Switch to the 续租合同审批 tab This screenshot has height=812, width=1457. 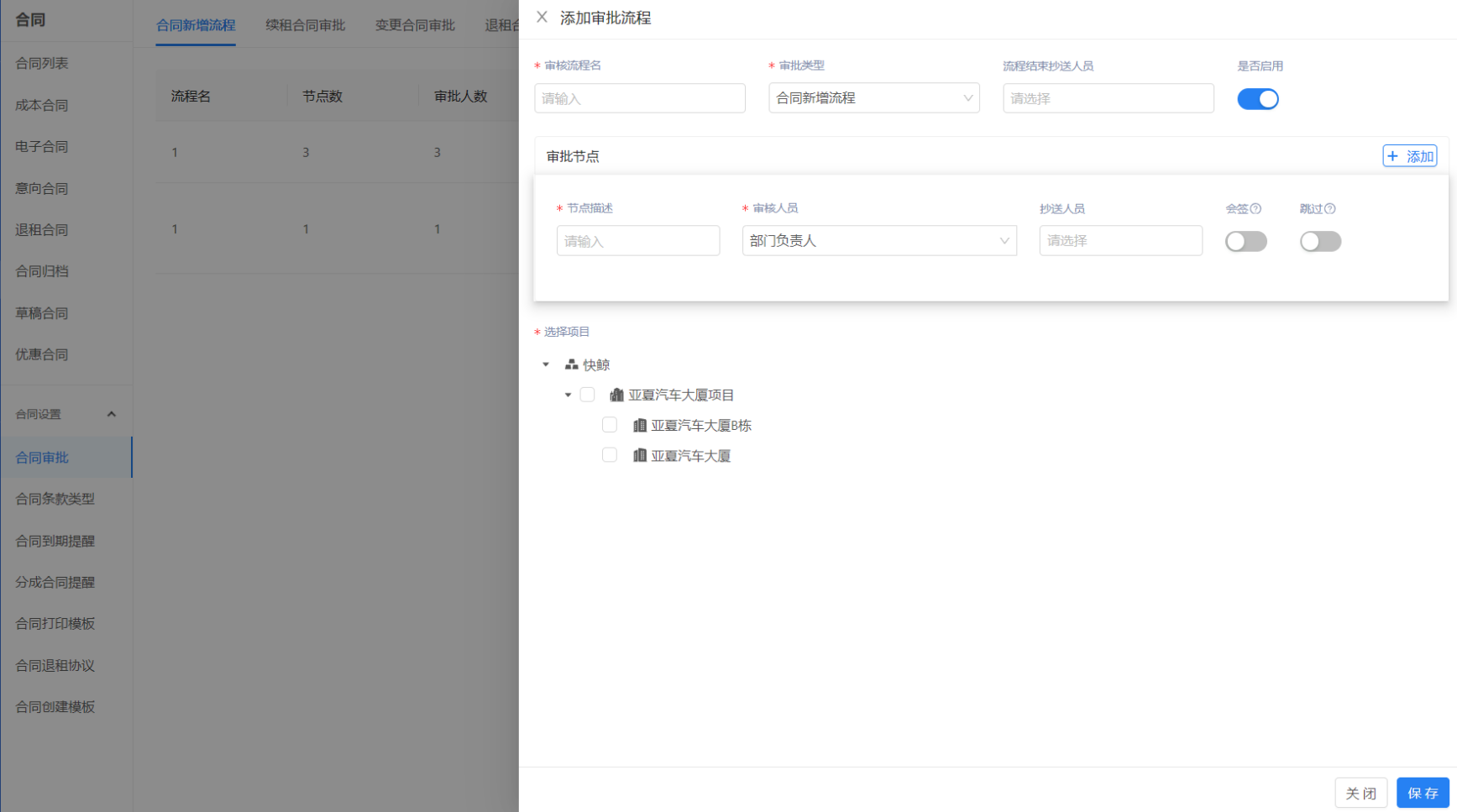coord(305,25)
